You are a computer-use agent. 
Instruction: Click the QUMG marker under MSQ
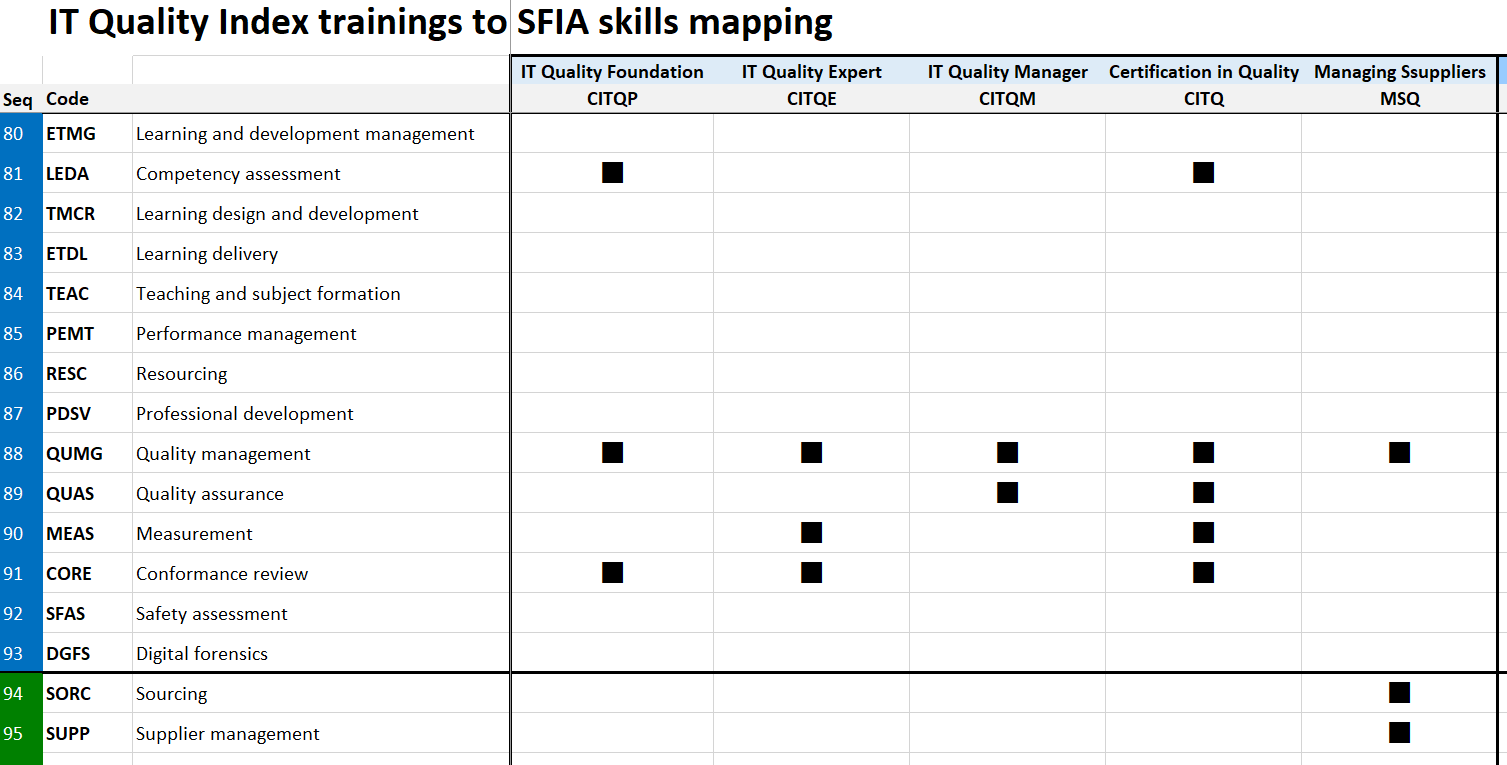[x=1400, y=453]
